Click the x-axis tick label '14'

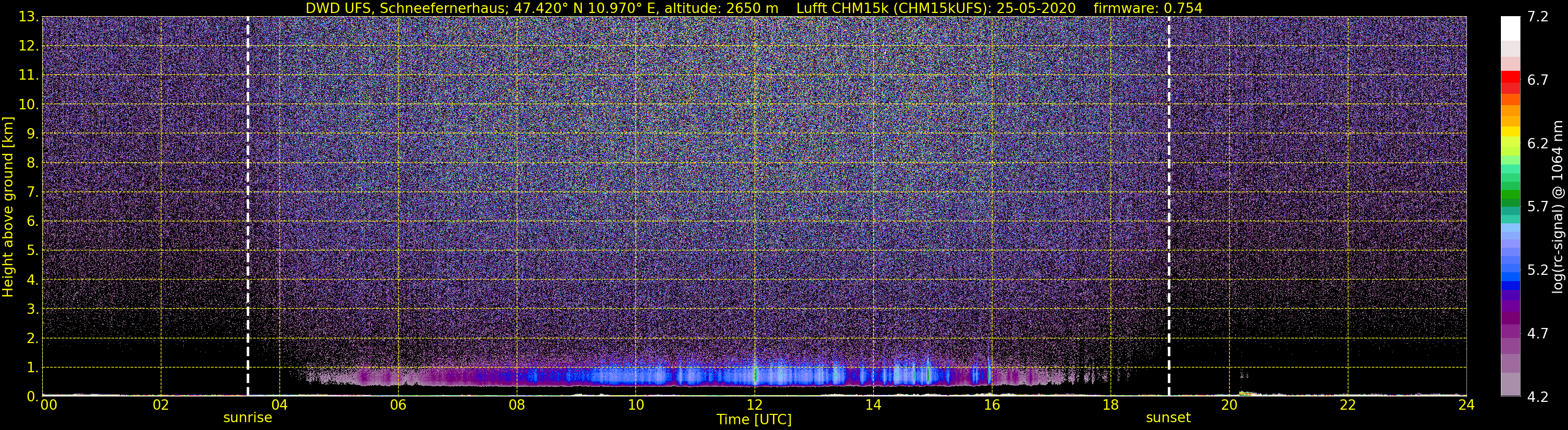click(873, 406)
